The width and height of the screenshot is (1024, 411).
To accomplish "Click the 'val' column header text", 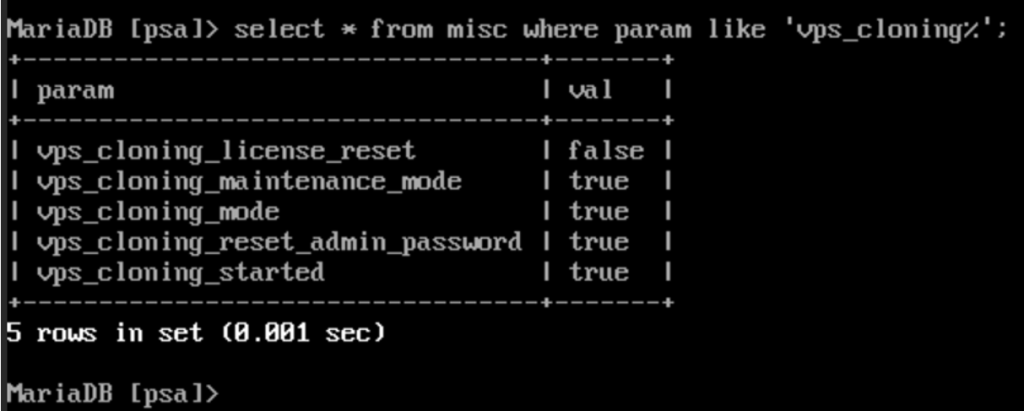I will (x=591, y=90).
